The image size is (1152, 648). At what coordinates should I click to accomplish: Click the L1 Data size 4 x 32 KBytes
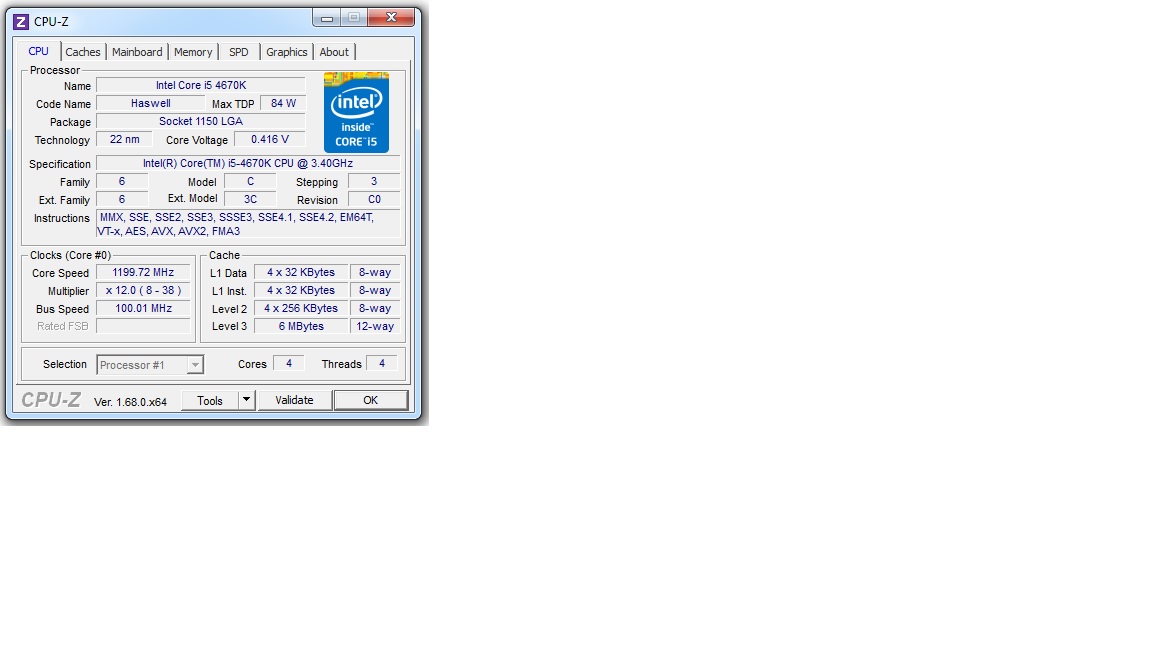pos(301,273)
